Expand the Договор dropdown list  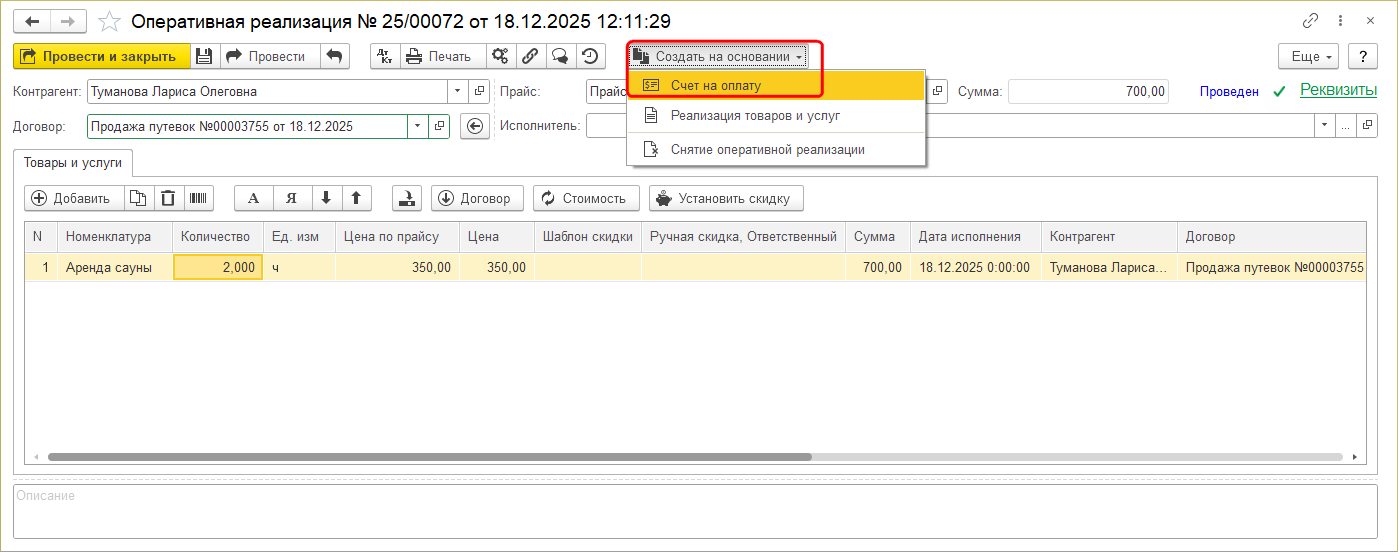point(417,126)
